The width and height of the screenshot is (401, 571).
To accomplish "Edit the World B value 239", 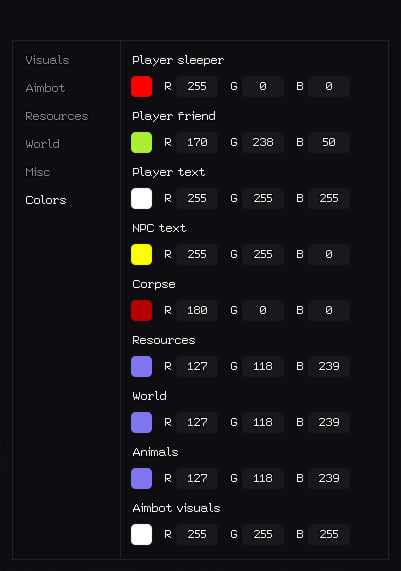I will pos(329,422).
